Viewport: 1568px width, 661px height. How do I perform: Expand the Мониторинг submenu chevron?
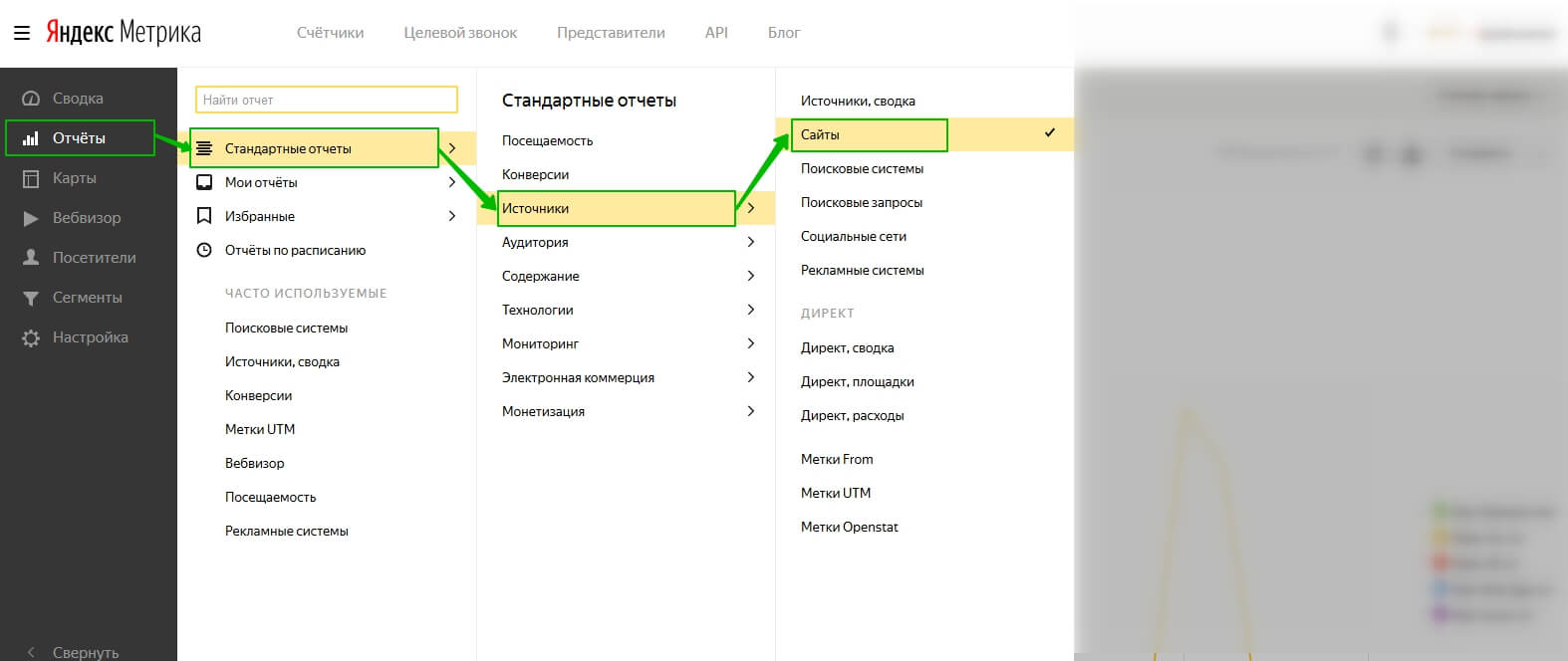[x=751, y=343]
